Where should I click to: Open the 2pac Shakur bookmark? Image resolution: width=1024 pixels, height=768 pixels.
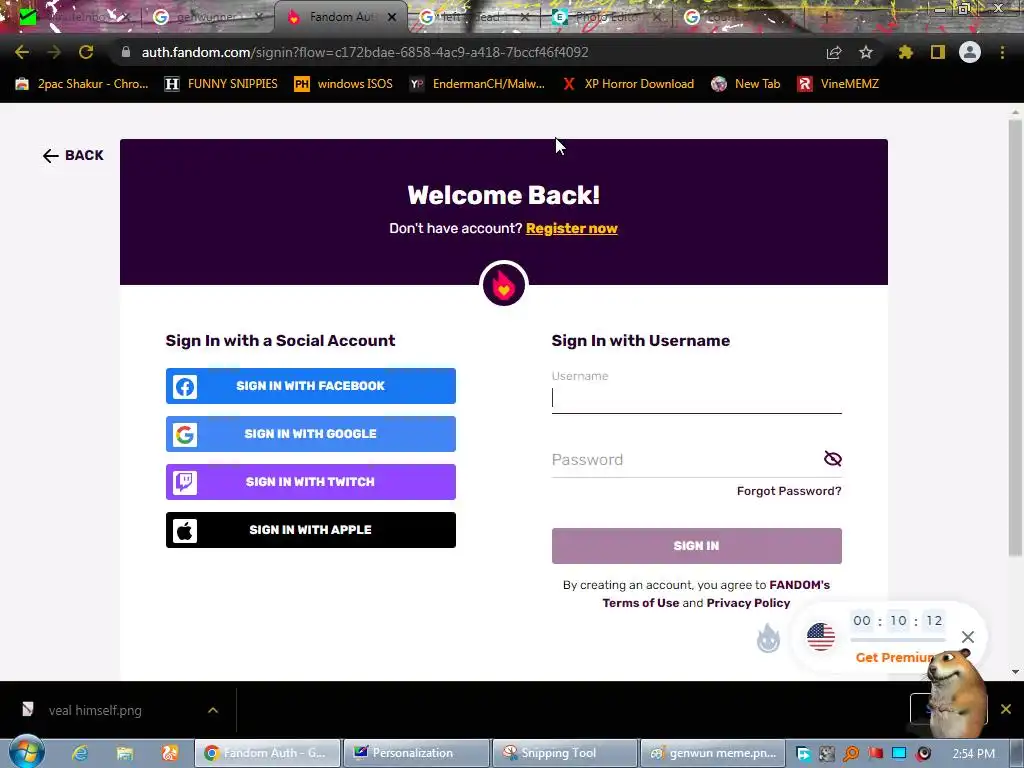click(x=82, y=84)
